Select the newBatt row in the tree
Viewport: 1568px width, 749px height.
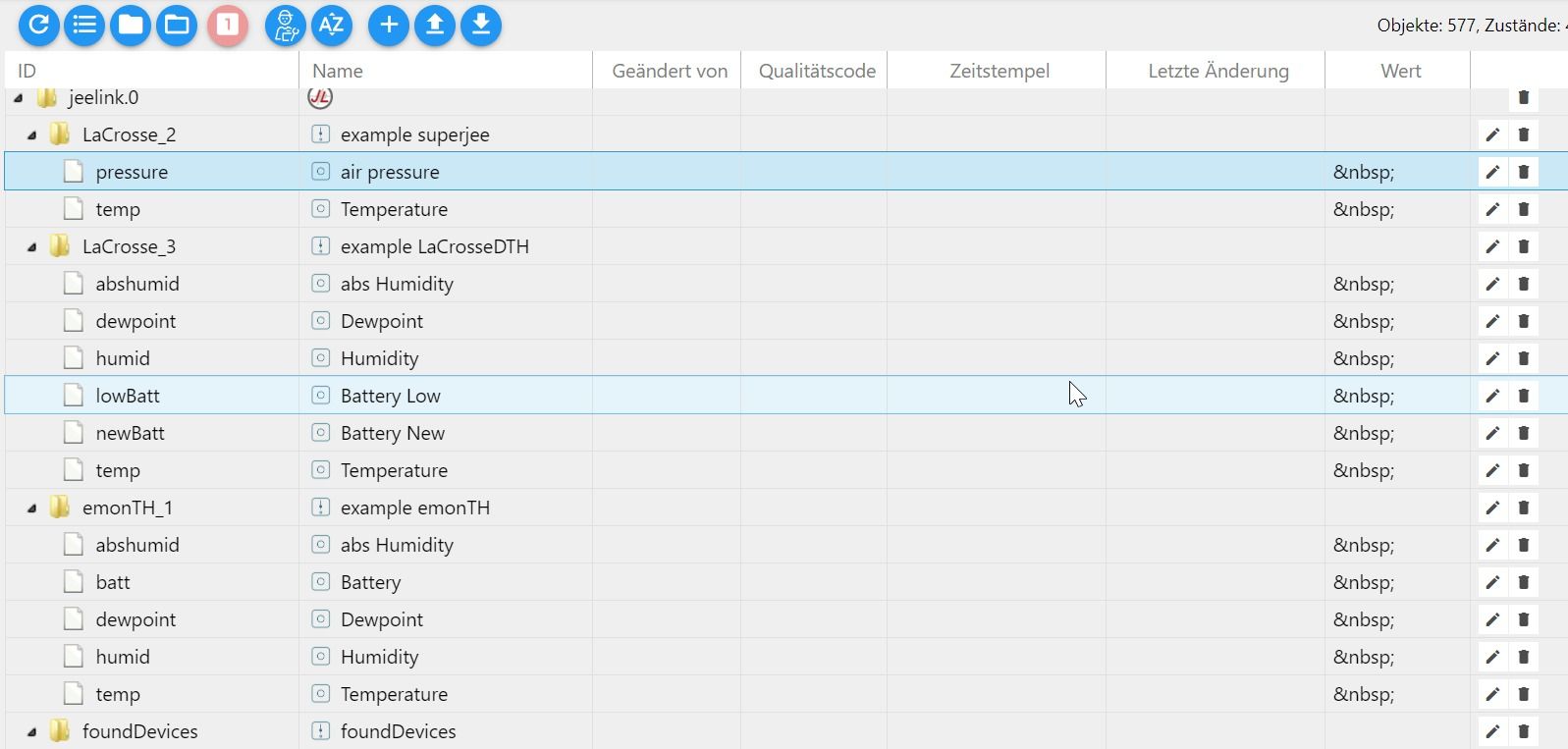point(130,433)
